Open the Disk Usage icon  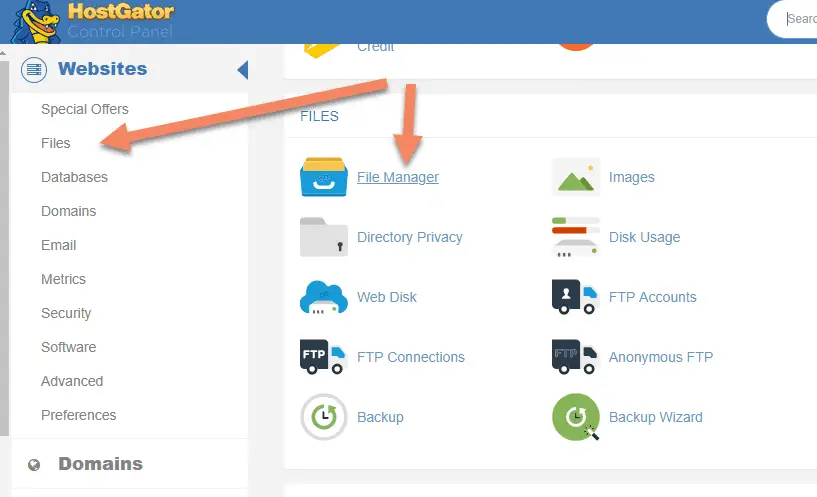coord(576,237)
